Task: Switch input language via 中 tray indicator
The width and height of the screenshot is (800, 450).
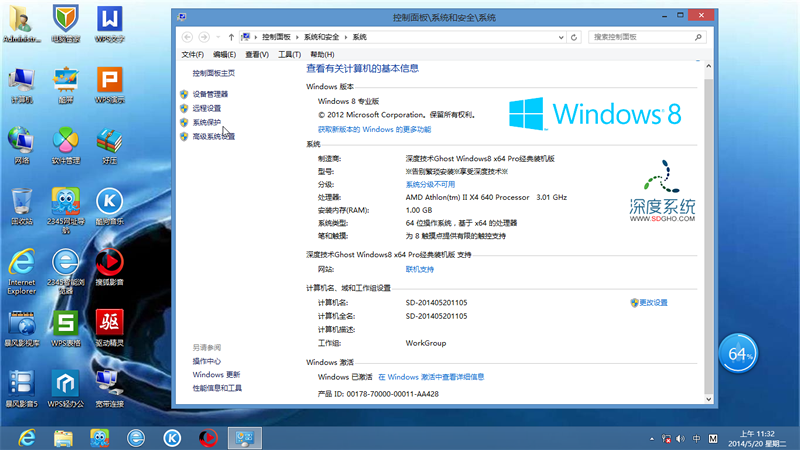Action: pos(696,439)
